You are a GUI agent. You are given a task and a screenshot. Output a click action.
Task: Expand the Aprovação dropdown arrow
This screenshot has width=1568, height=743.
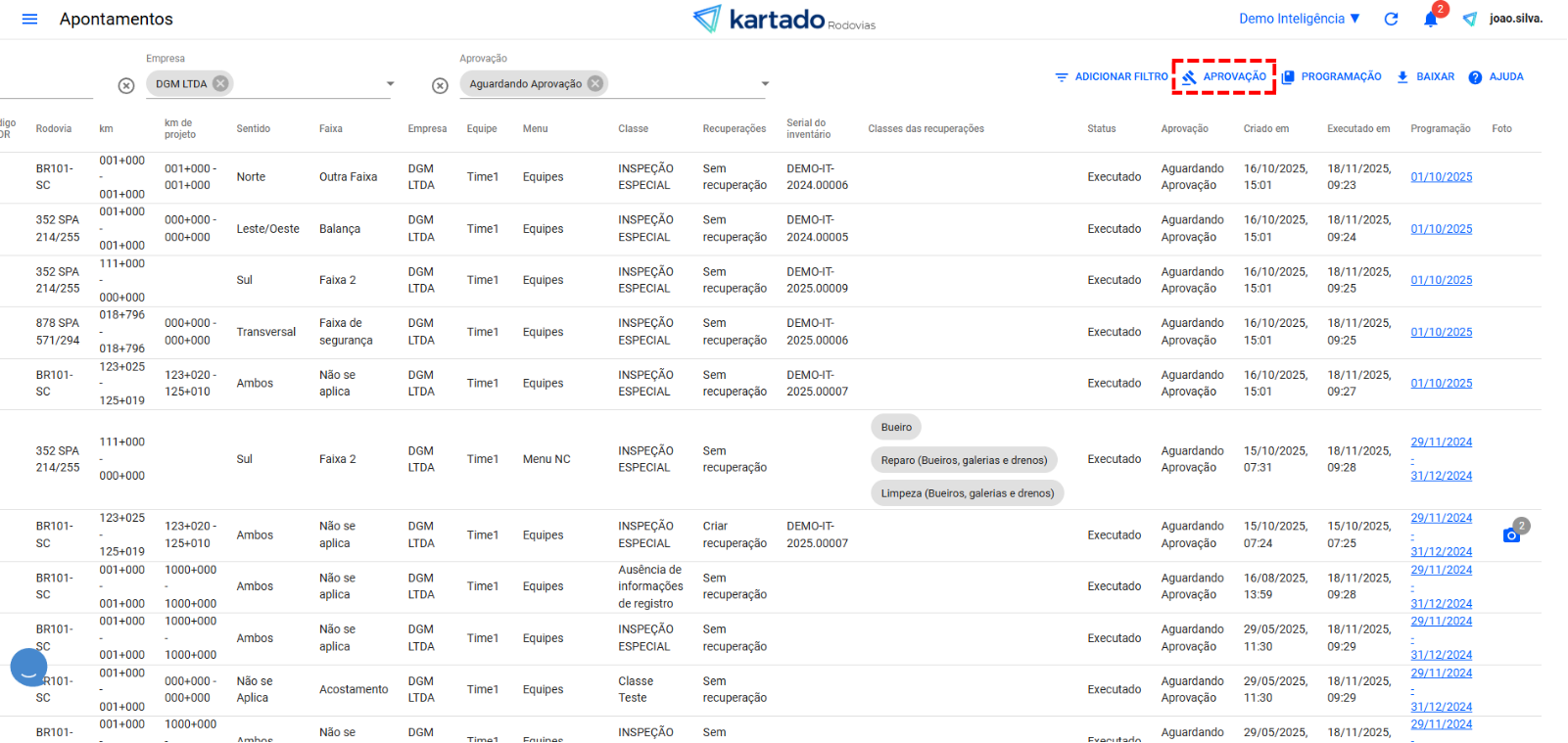[x=765, y=84]
